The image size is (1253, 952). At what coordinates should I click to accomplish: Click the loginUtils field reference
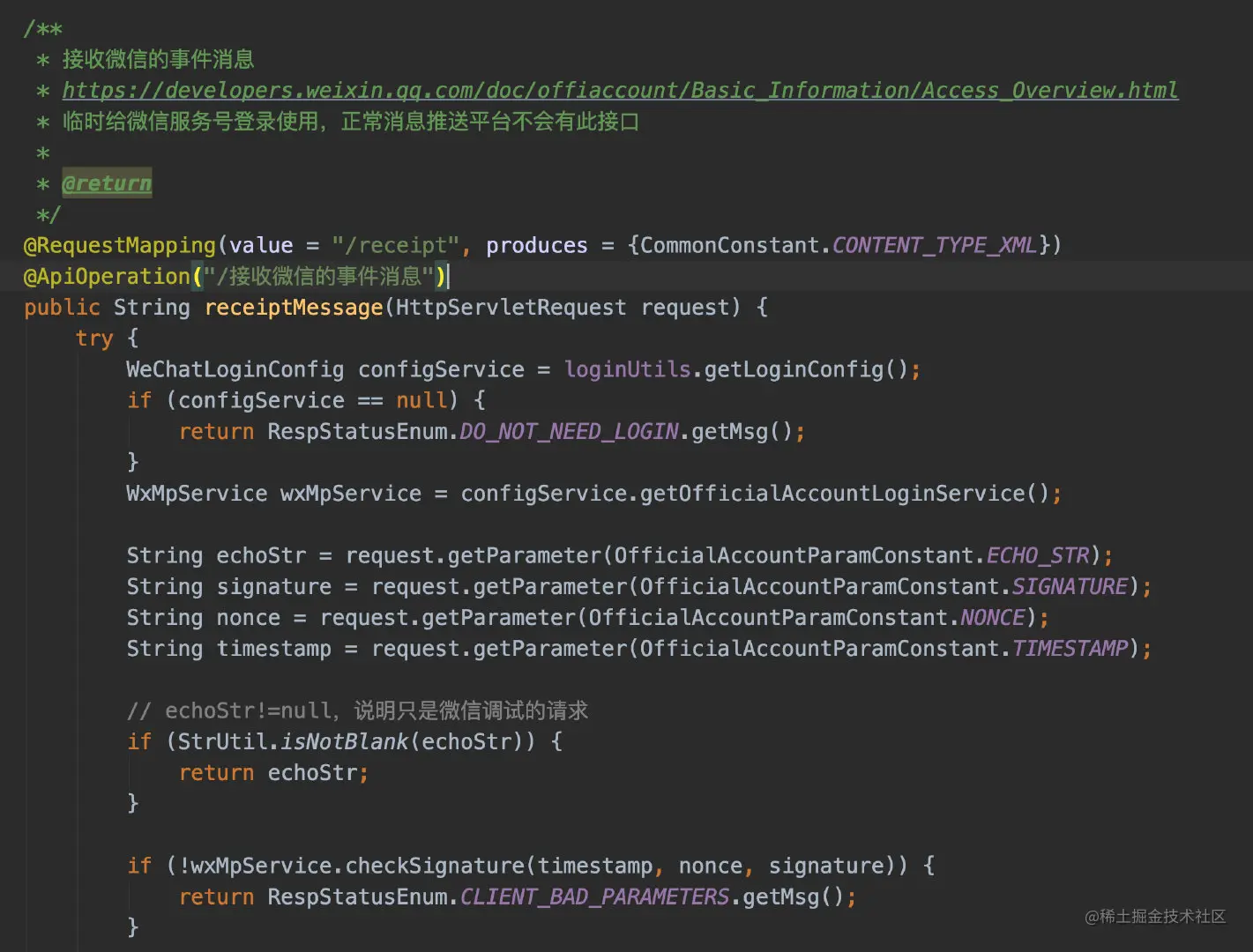click(628, 369)
